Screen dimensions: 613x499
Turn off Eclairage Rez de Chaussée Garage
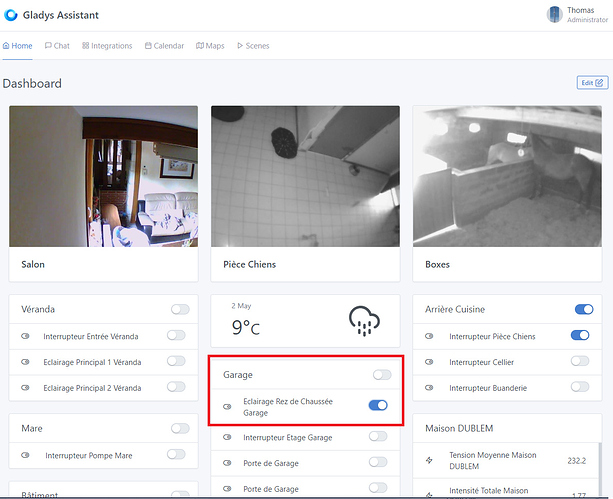coord(378,405)
